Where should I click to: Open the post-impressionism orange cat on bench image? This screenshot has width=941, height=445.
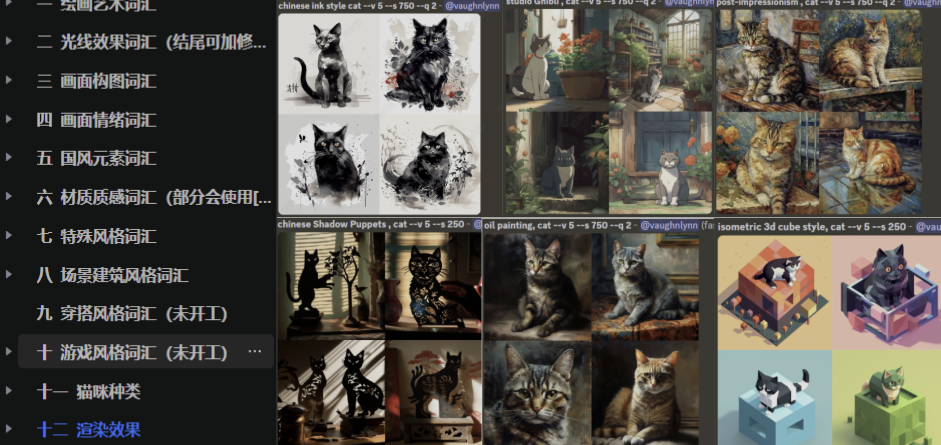coord(871,60)
